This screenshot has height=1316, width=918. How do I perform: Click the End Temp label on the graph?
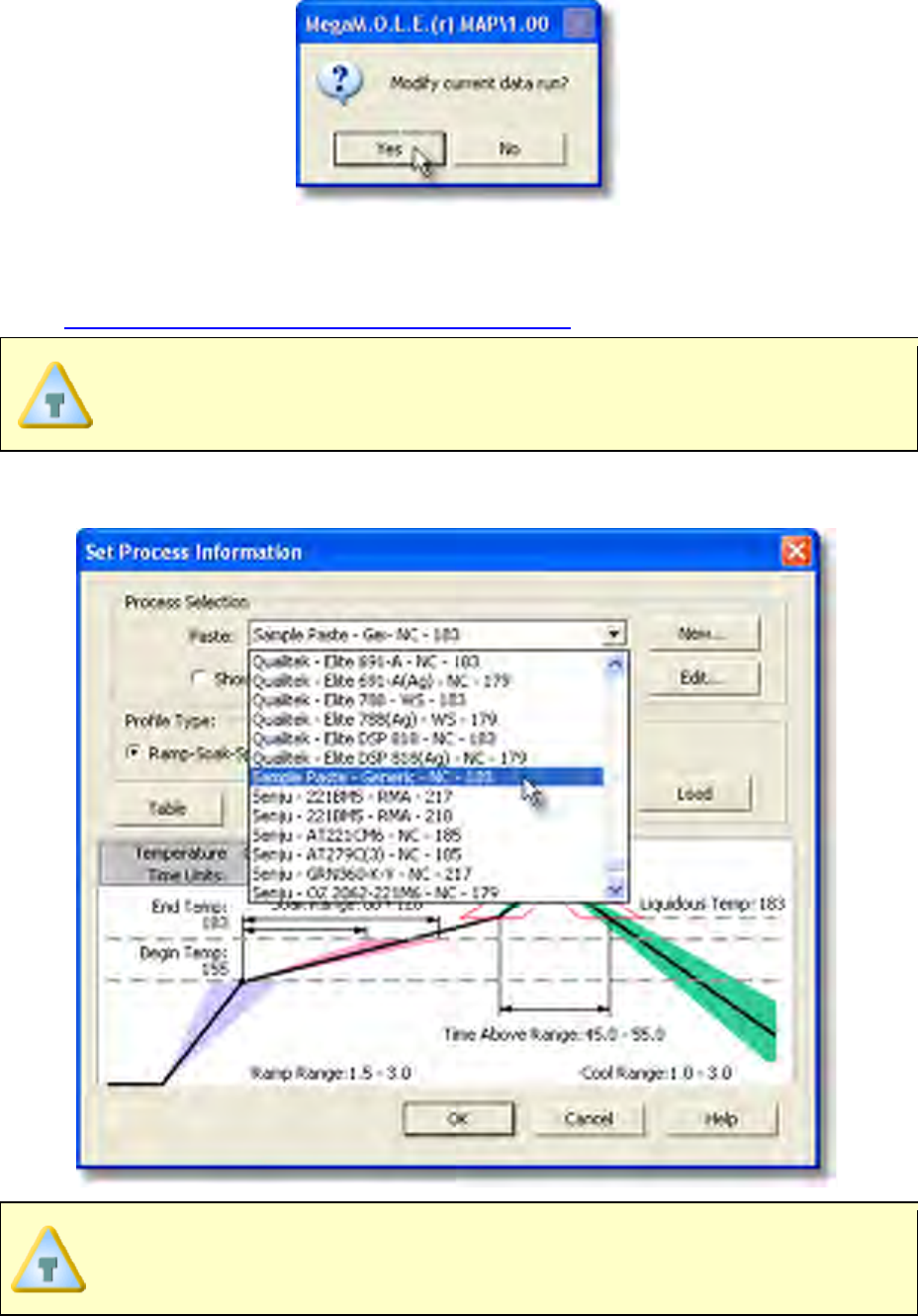click(189, 907)
